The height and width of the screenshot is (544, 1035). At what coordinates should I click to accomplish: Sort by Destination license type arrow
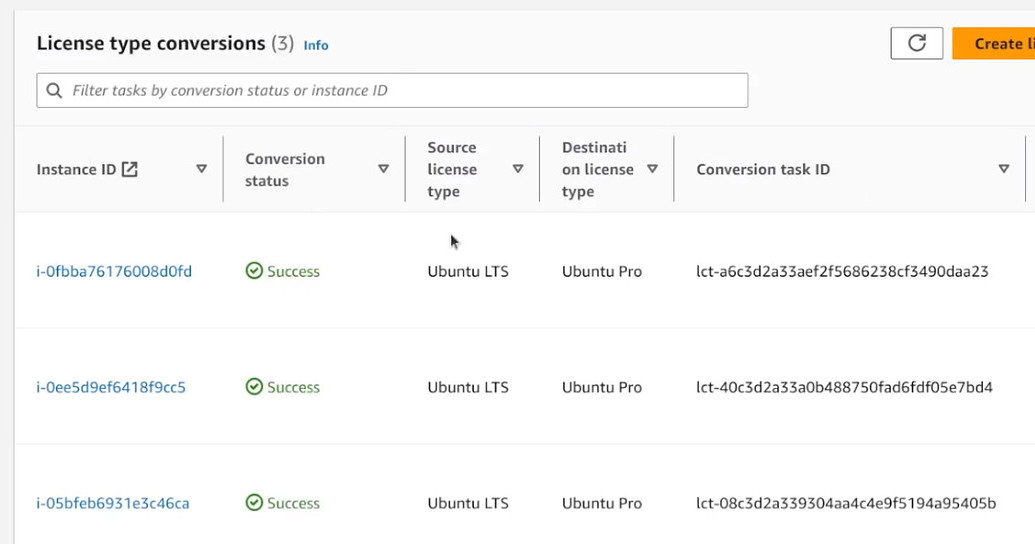click(652, 169)
